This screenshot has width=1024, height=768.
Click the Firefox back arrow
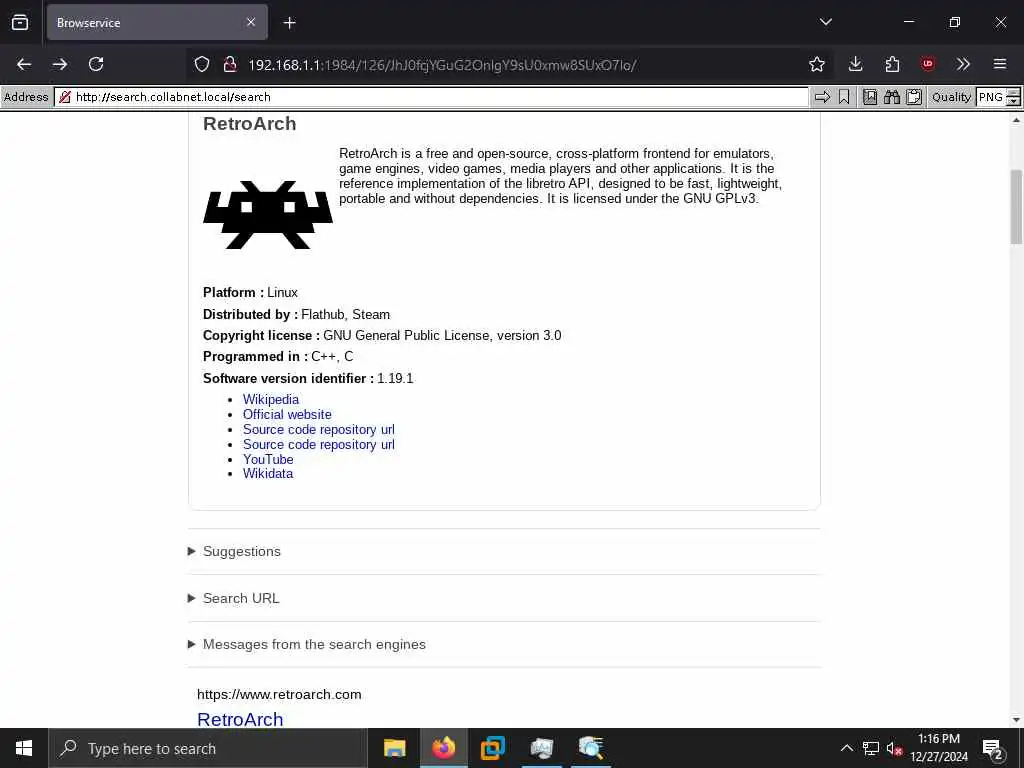tap(24, 64)
